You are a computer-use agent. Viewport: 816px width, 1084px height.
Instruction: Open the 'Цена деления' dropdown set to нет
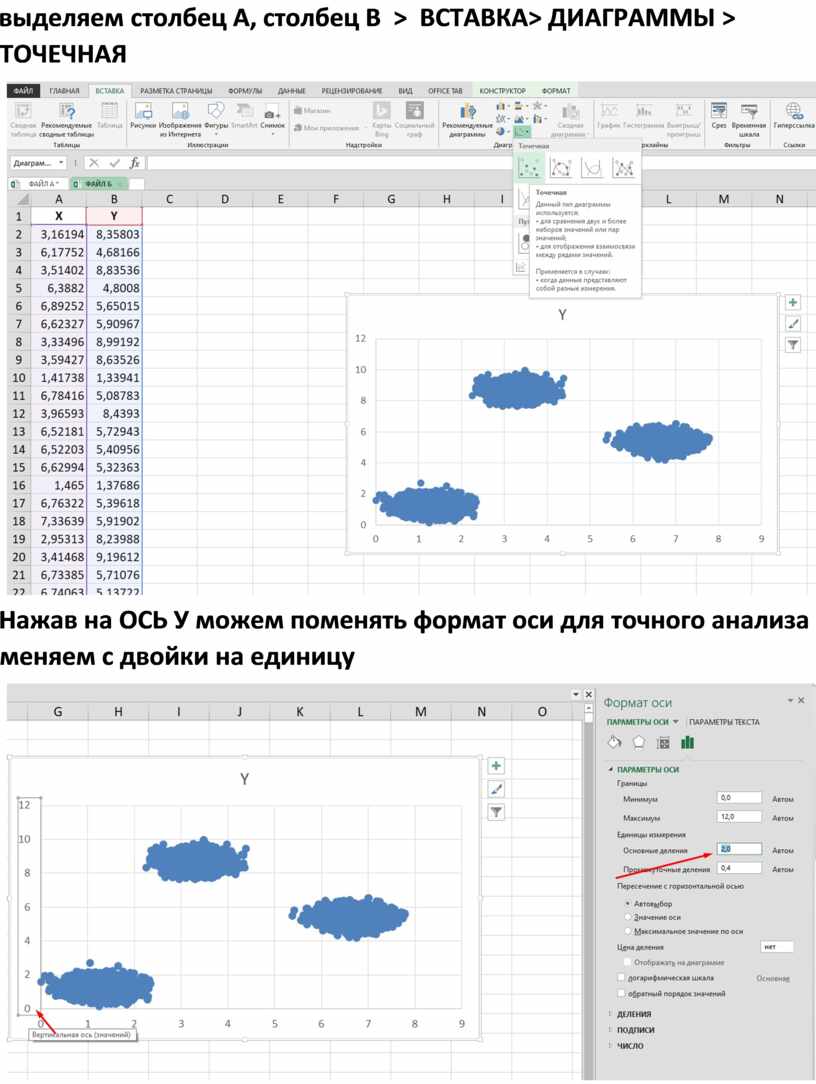776,947
